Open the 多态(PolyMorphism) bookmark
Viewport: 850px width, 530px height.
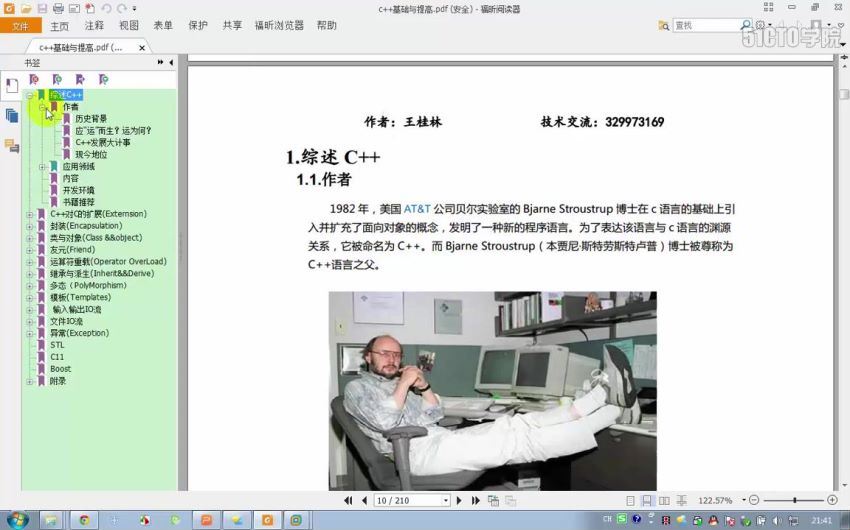(88, 286)
